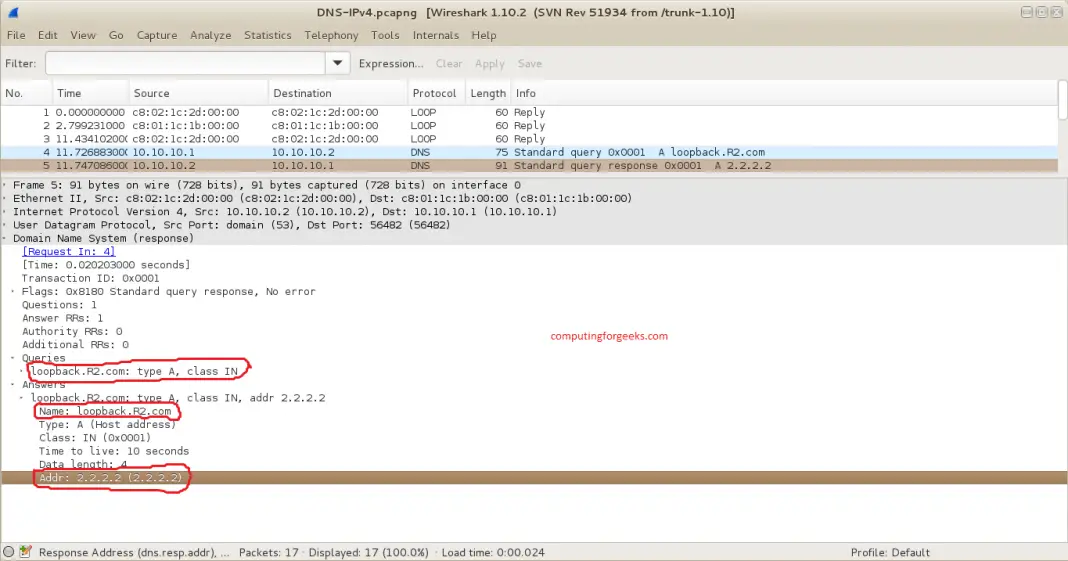Open the Tools menu

385,35
